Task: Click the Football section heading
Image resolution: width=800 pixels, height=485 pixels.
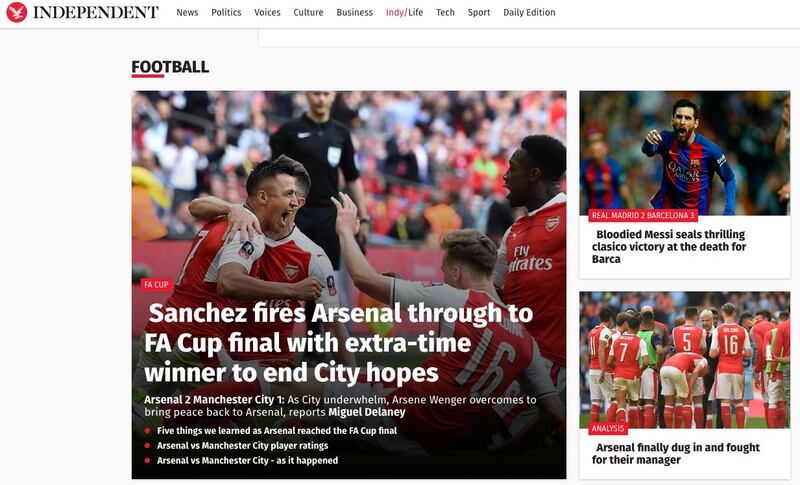Action: click(170, 67)
